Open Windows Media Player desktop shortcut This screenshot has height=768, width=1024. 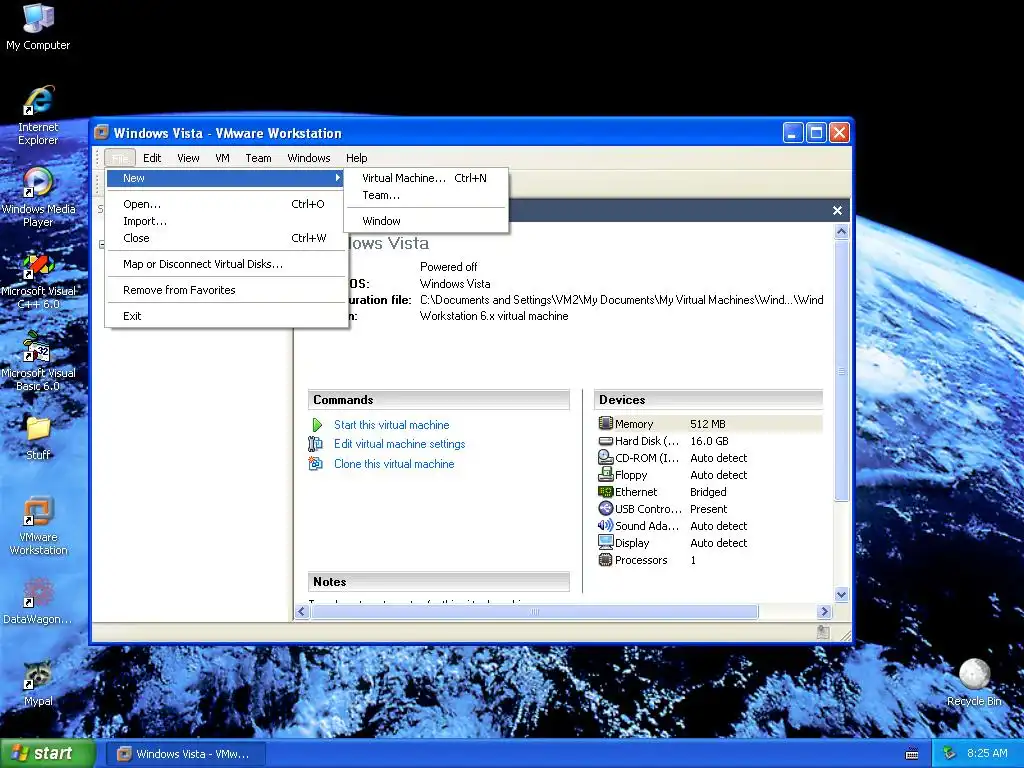click(x=38, y=197)
